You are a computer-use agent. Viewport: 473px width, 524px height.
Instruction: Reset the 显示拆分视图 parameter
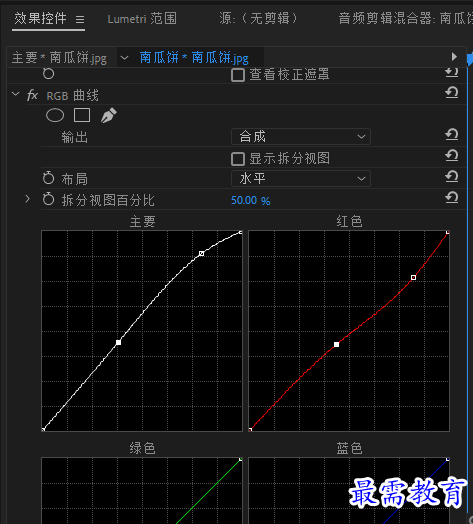[452, 156]
